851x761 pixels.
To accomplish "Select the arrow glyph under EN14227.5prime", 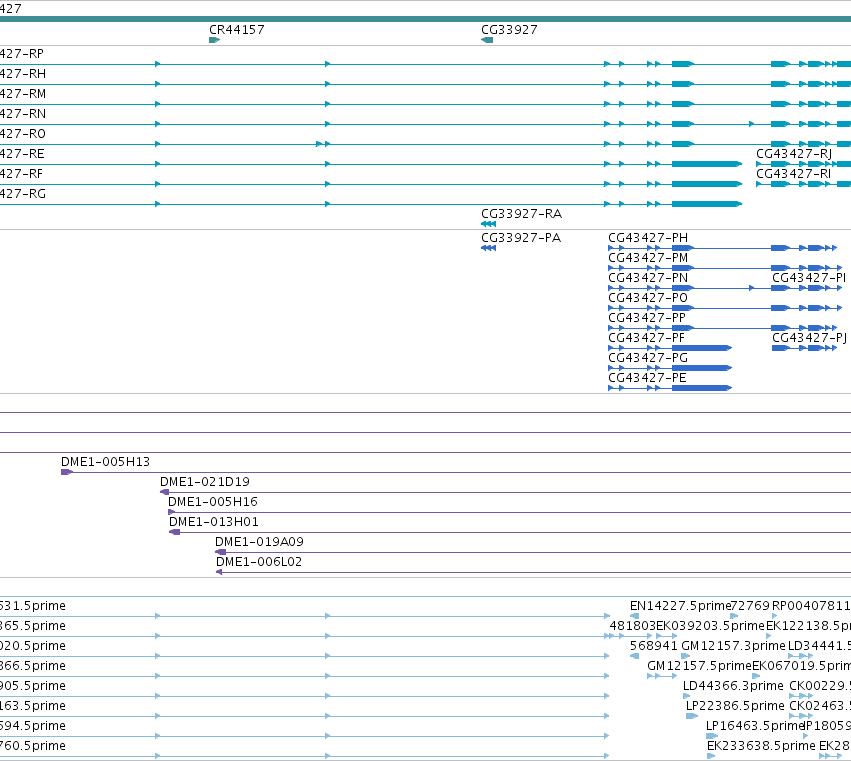I will (634, 616).
